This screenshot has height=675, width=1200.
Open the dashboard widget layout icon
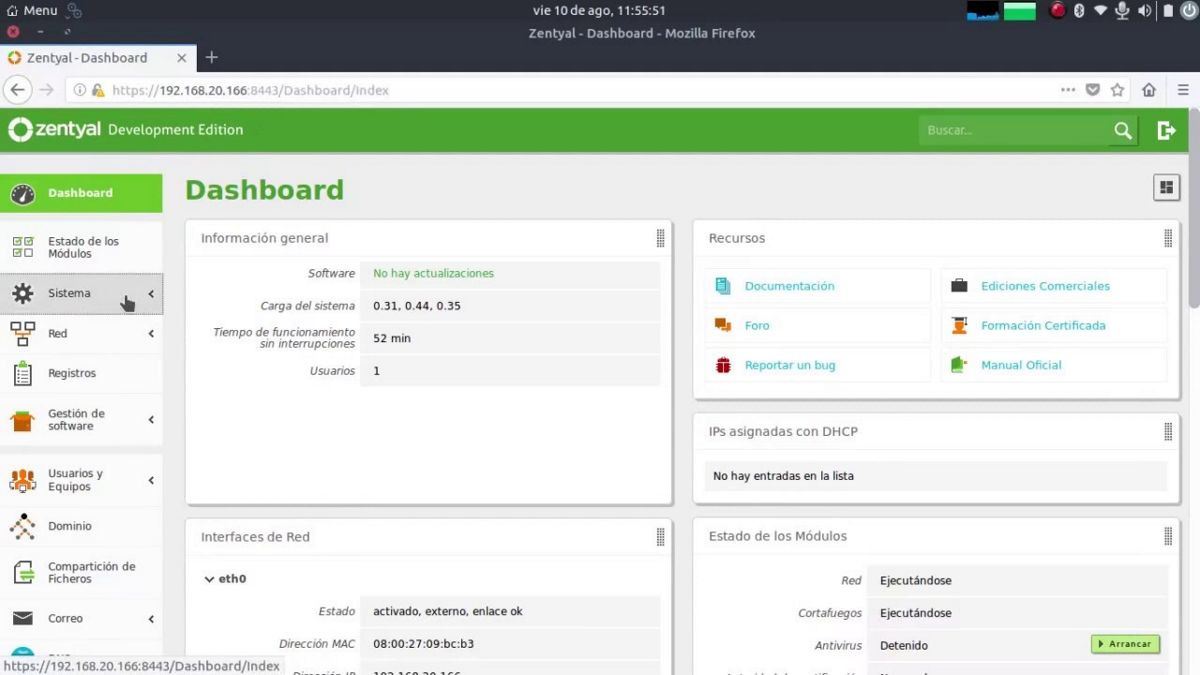click(x=1166, y=187)
